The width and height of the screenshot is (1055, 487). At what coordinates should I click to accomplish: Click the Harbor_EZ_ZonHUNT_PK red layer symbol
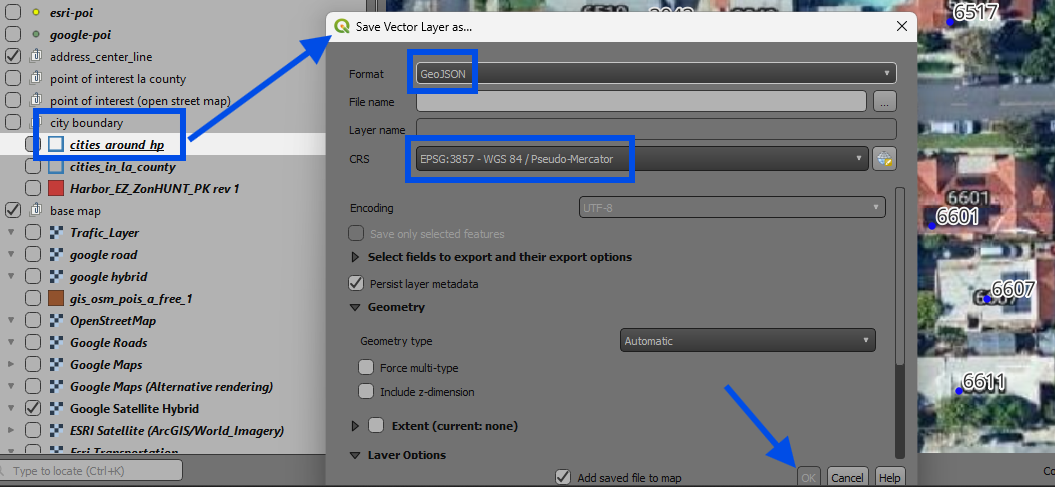(x=56, y=188)
